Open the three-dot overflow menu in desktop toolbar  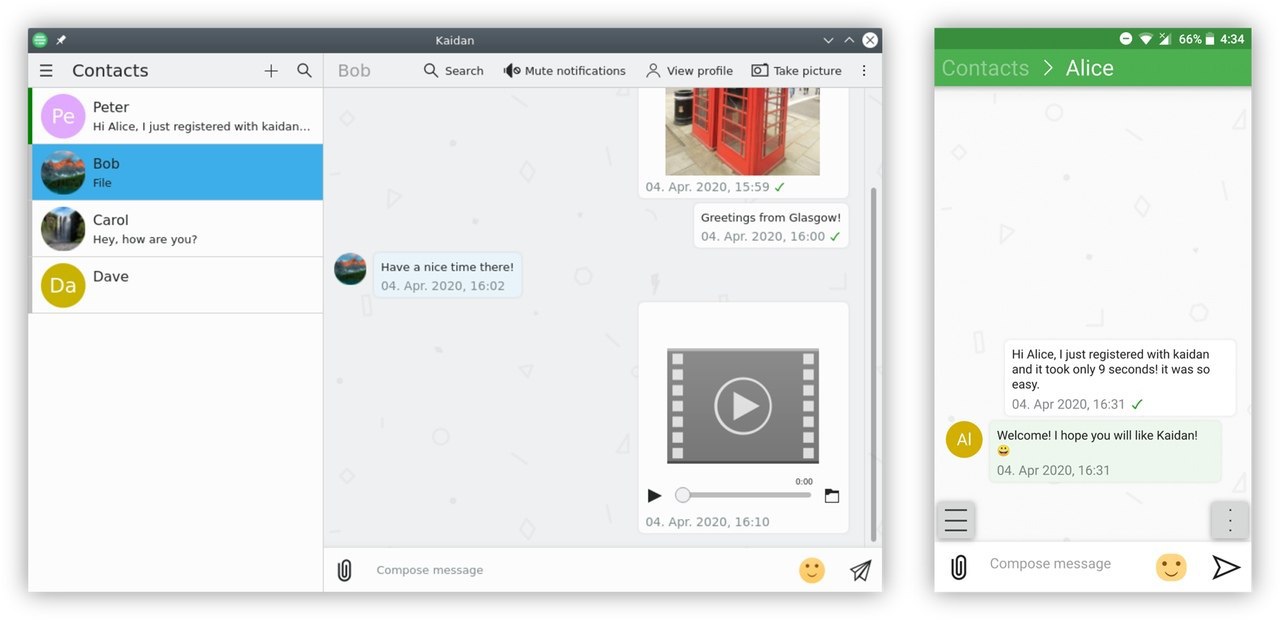click(x=864, y=71)
